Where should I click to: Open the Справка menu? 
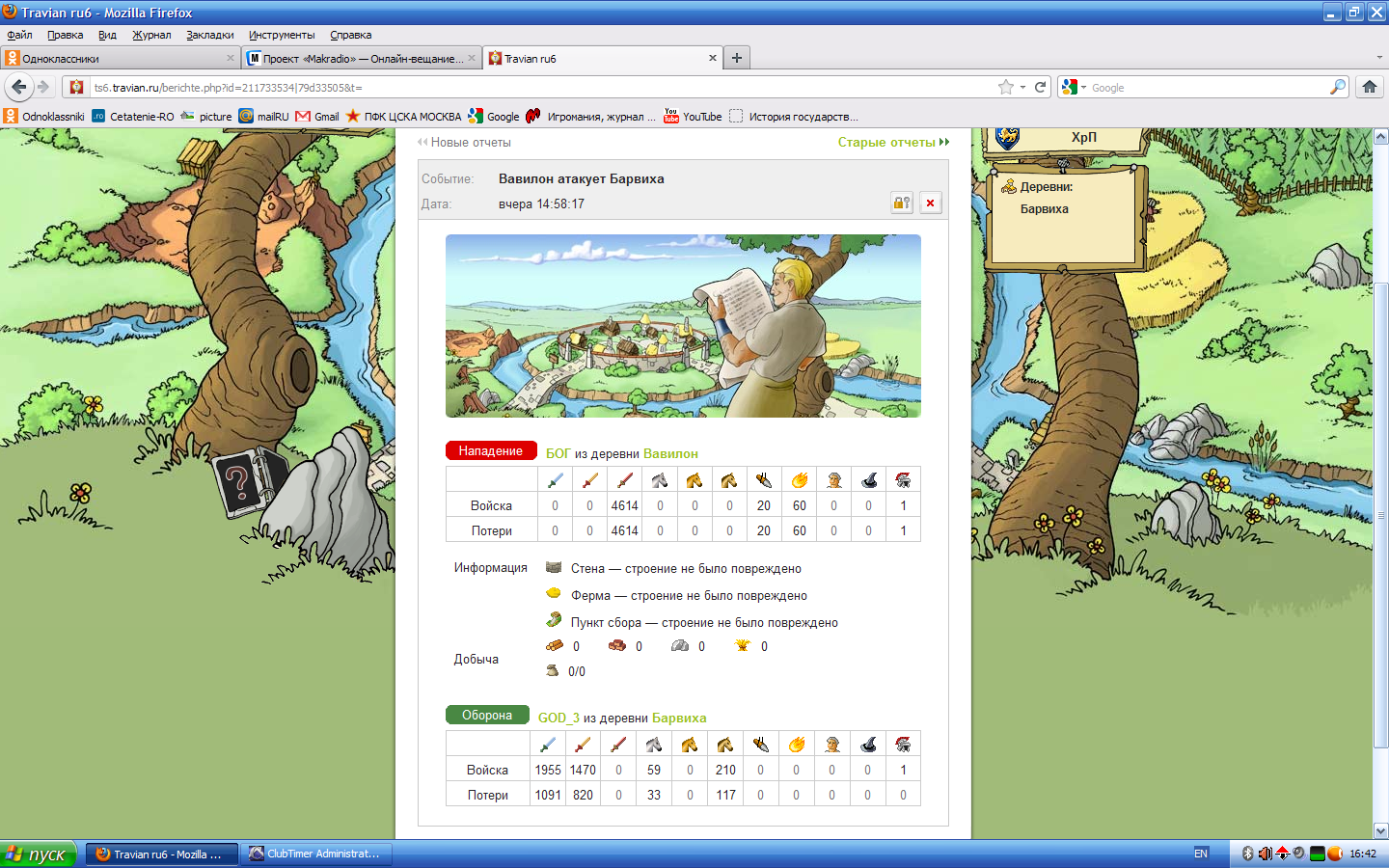(x=351, y=35)
